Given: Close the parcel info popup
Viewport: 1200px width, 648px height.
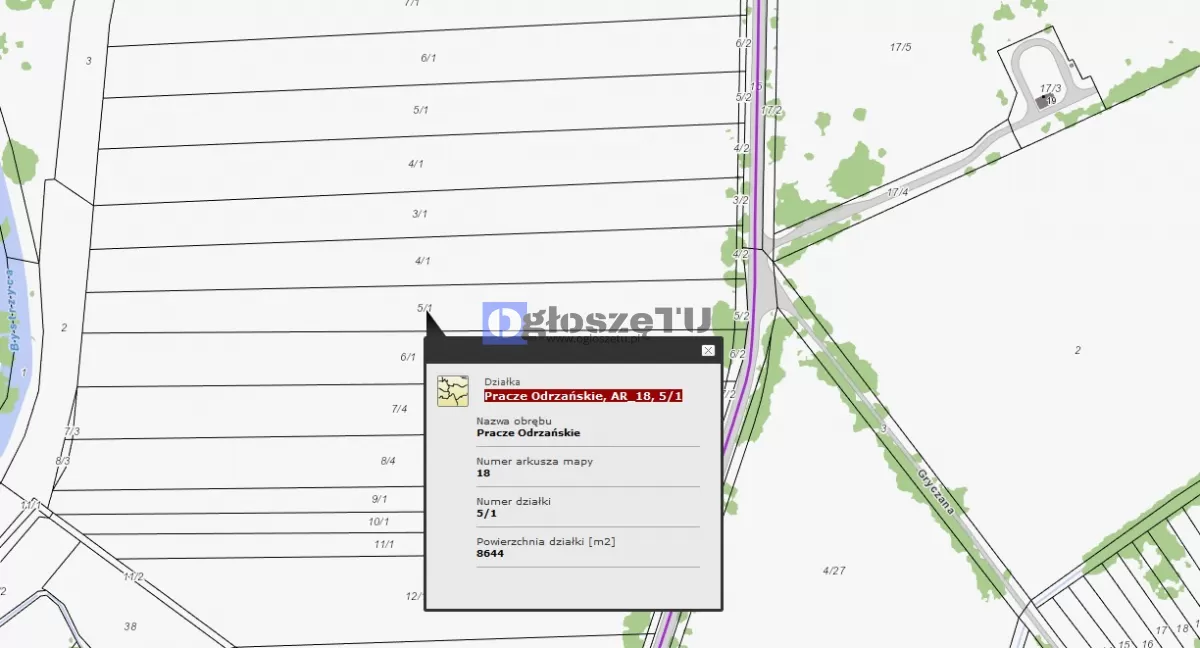Looking at the screenshot, I should (x=708, y=350).
